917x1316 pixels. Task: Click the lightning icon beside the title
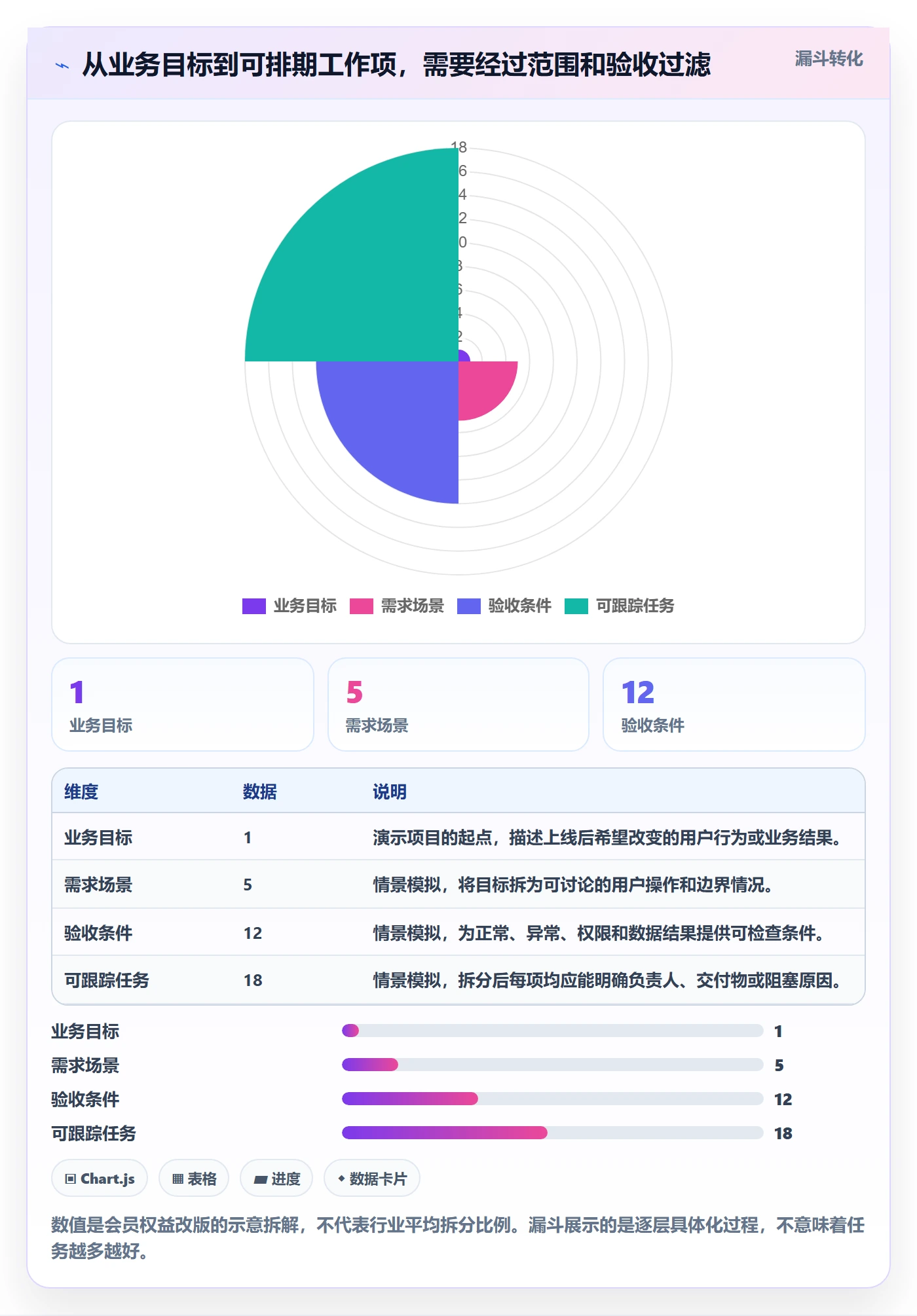point(62,65)
